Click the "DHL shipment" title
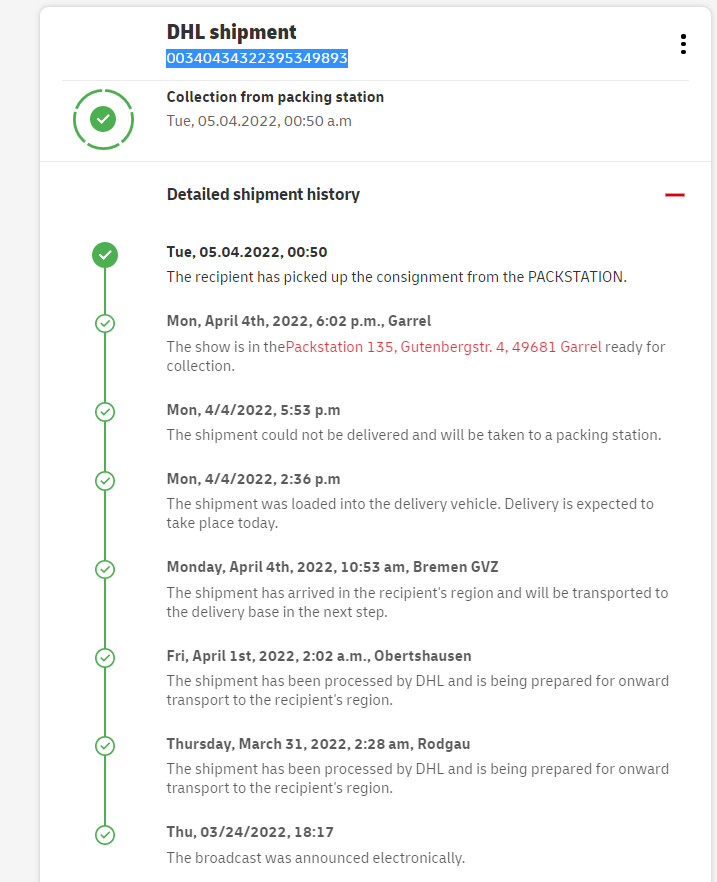This screenshot has height=882, width=717. [x=232, y=33]
